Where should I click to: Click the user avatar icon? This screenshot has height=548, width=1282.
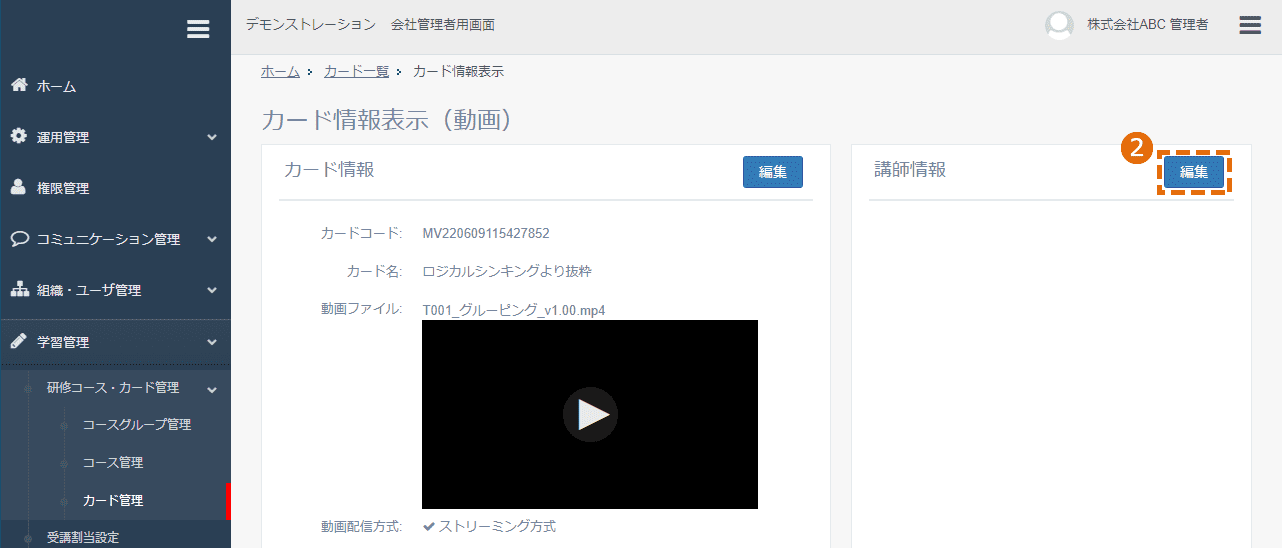1059,26
